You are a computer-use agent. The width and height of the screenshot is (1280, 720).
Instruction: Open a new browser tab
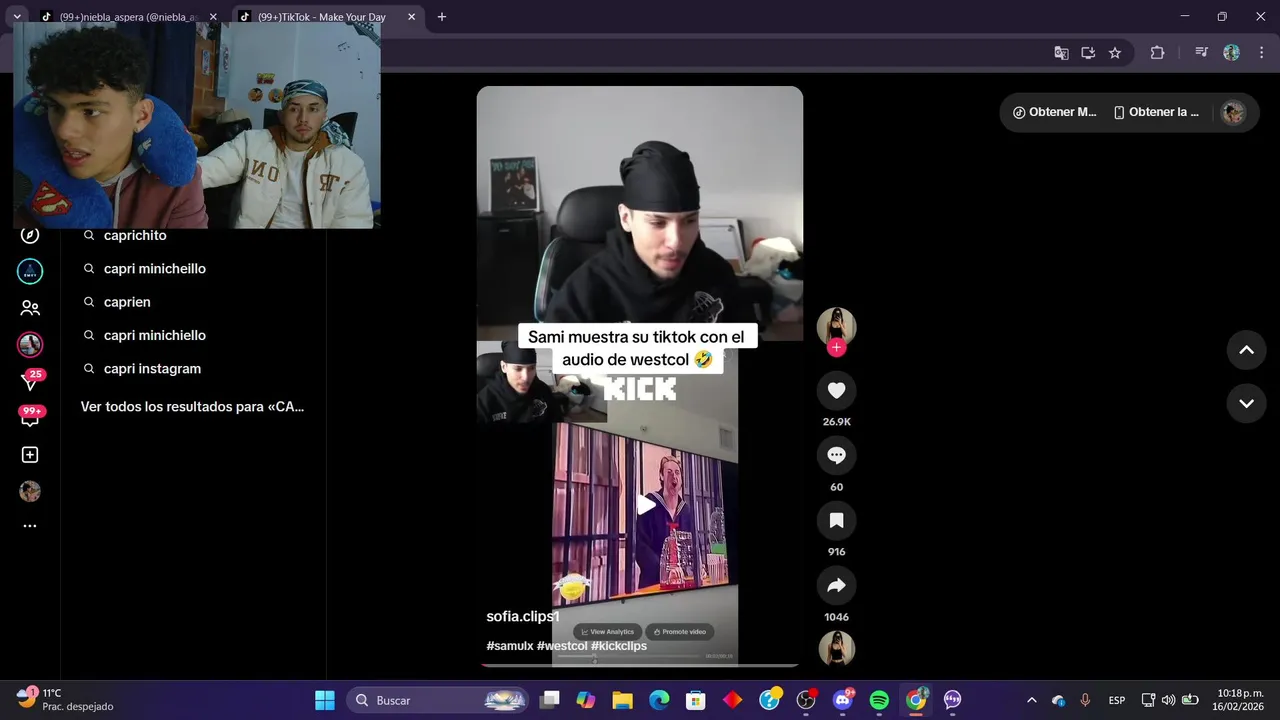point(442,17)
